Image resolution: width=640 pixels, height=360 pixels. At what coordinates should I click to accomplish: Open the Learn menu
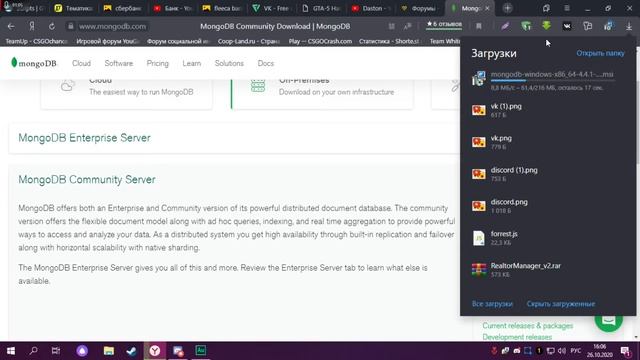pos(191,63)
